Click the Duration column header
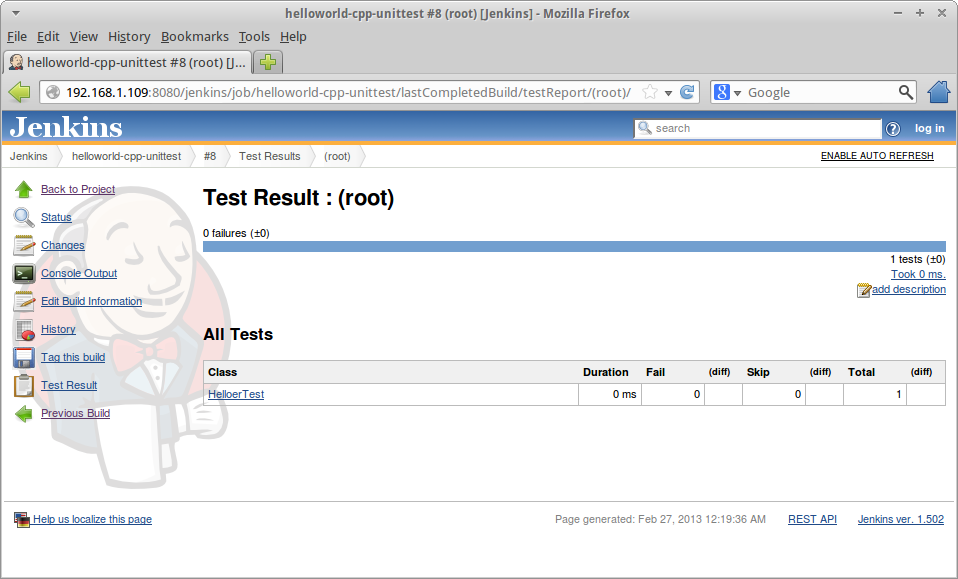Screen dimensions: 958x579 tap(605, 373)
